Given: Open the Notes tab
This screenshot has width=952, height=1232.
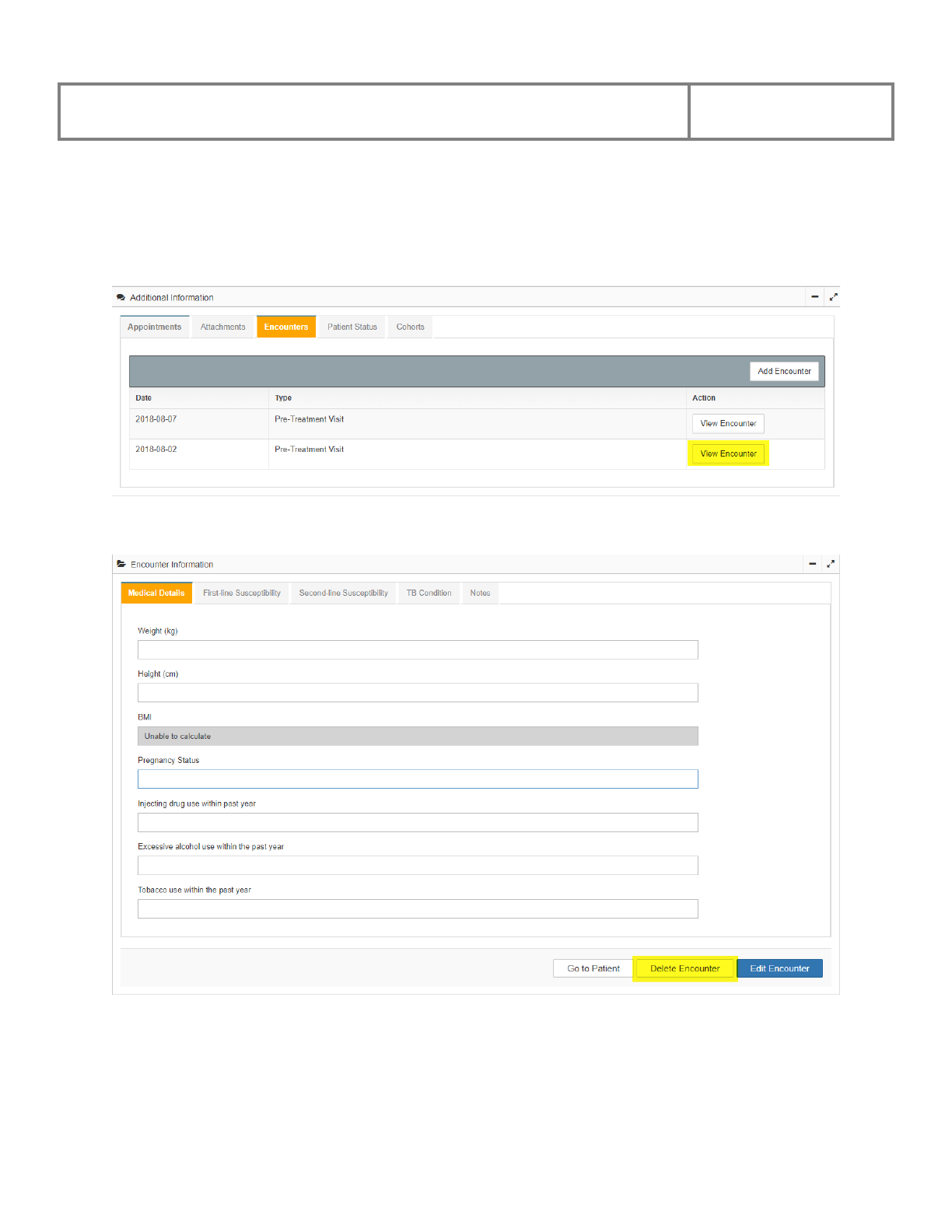Looking at the screenshot, I should (x=480, y=593).
